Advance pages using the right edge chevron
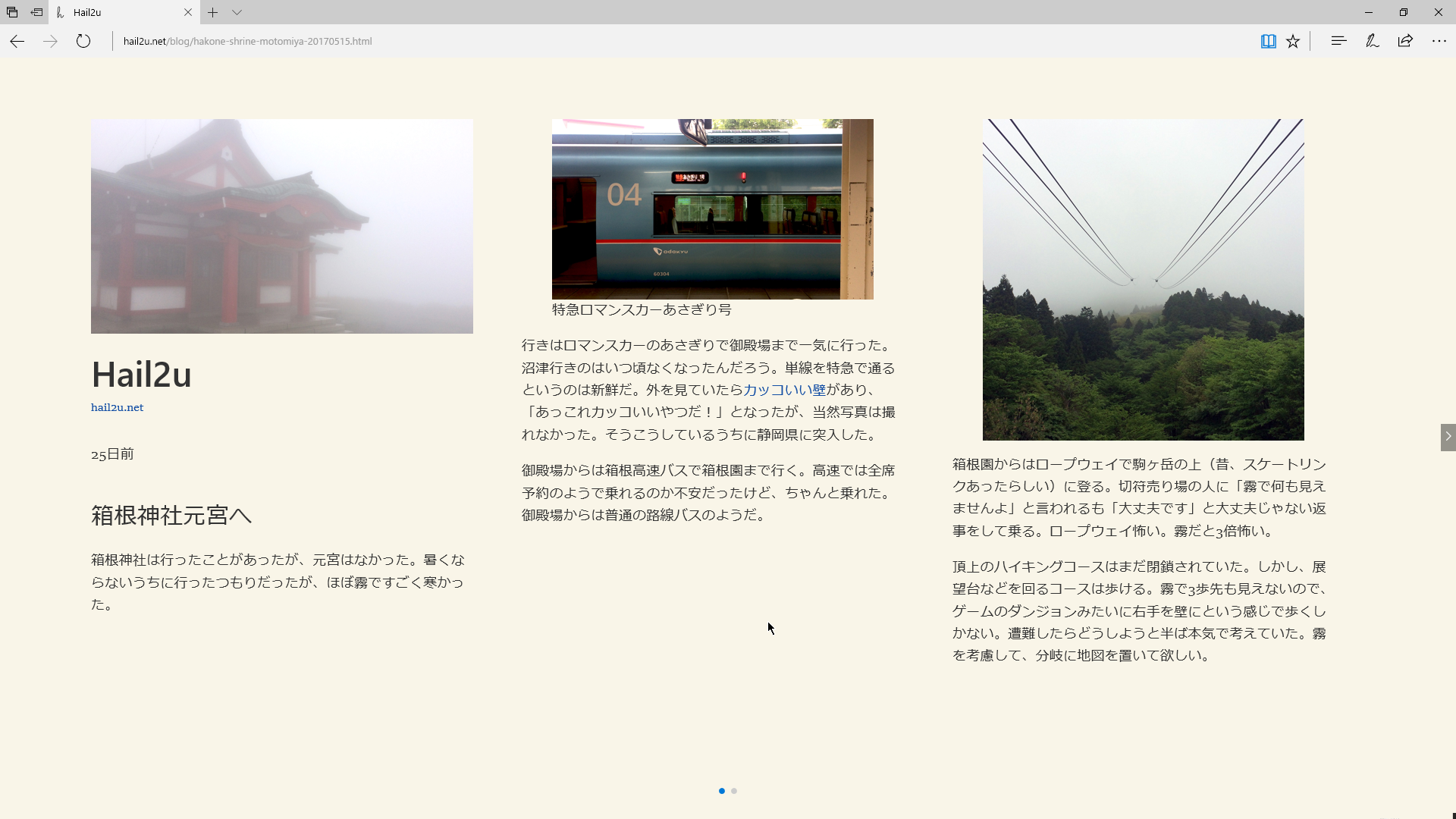 (1448, 437)
